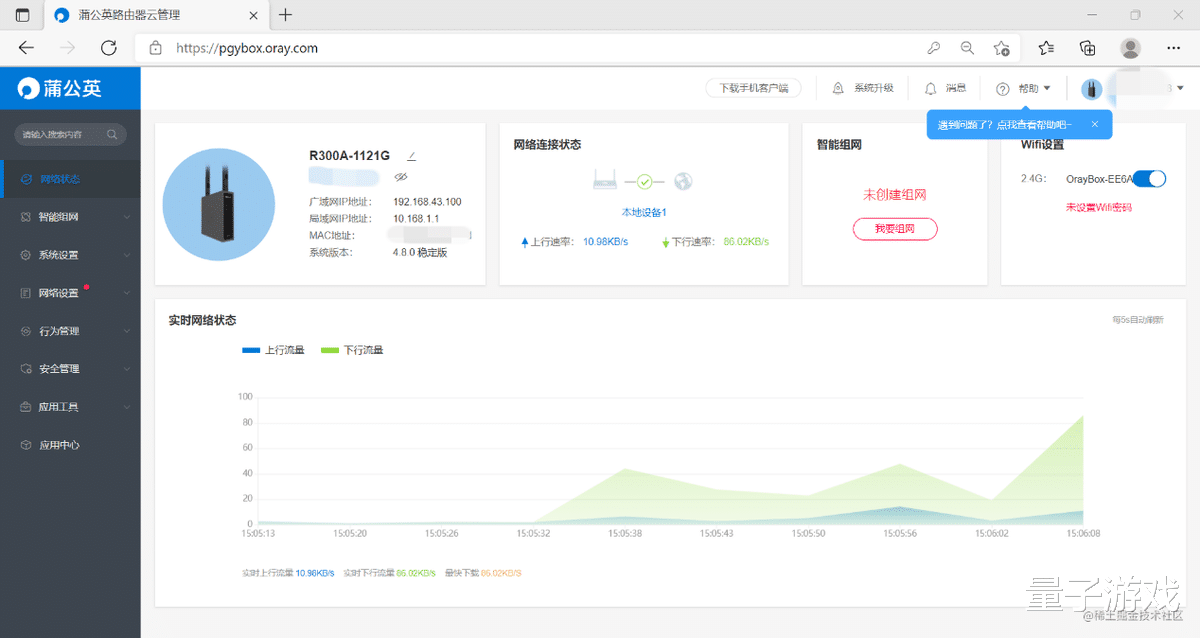Click the edit pencil icon beside R300A-1121G
Viewport: 1200px width, 638px height.
412,156
